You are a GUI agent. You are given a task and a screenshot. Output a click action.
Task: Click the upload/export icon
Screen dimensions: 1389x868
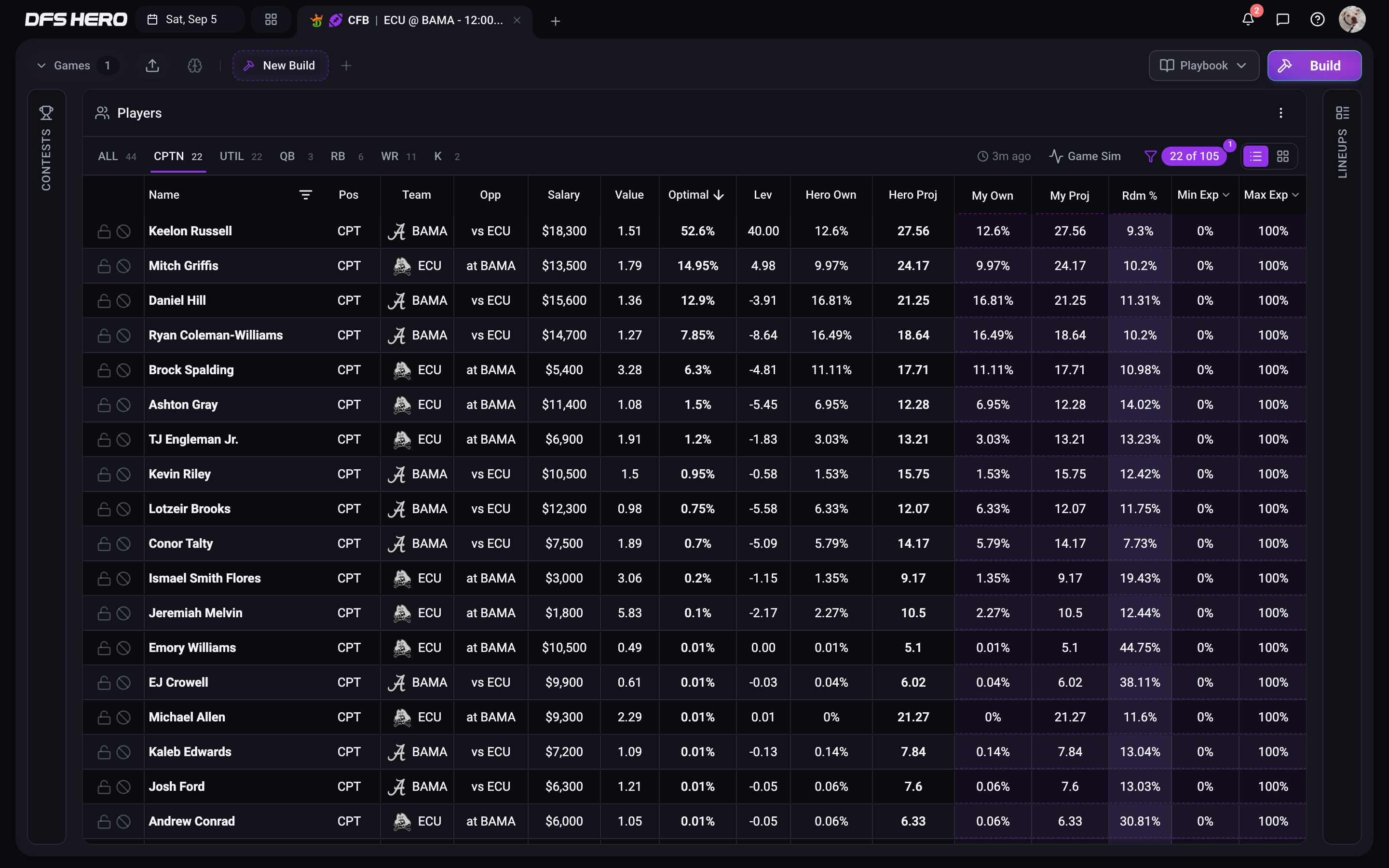point(152,66)
